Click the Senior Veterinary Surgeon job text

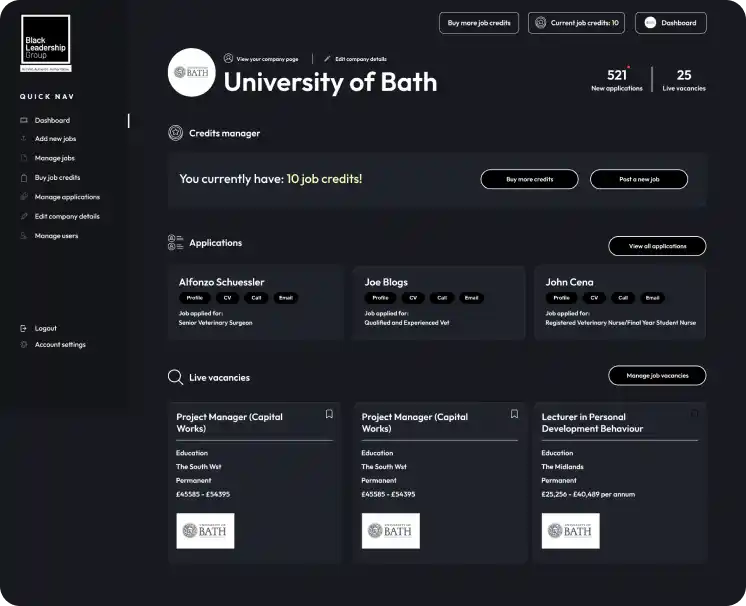click(216, 323)
